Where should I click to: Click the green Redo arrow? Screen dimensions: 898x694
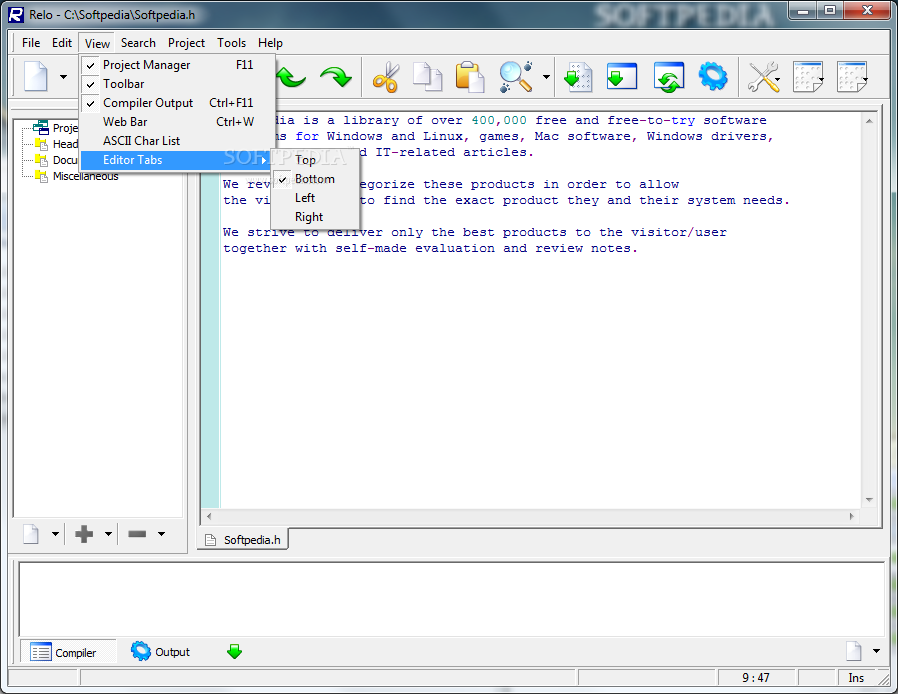coord(336,76)
